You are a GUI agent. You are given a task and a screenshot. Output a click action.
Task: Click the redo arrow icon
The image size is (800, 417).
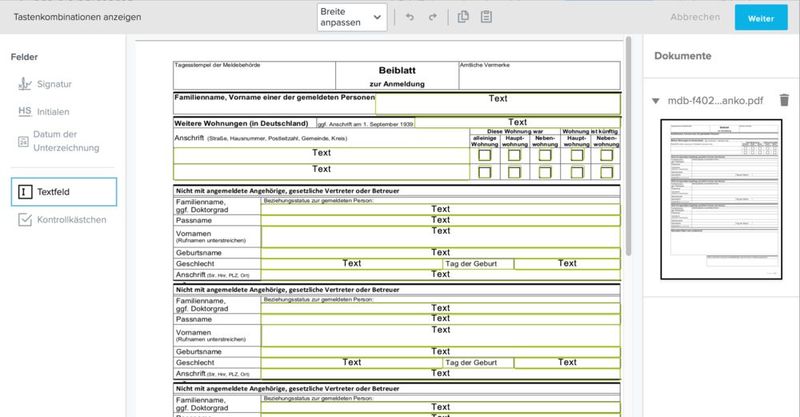click(x=432, y=17)
